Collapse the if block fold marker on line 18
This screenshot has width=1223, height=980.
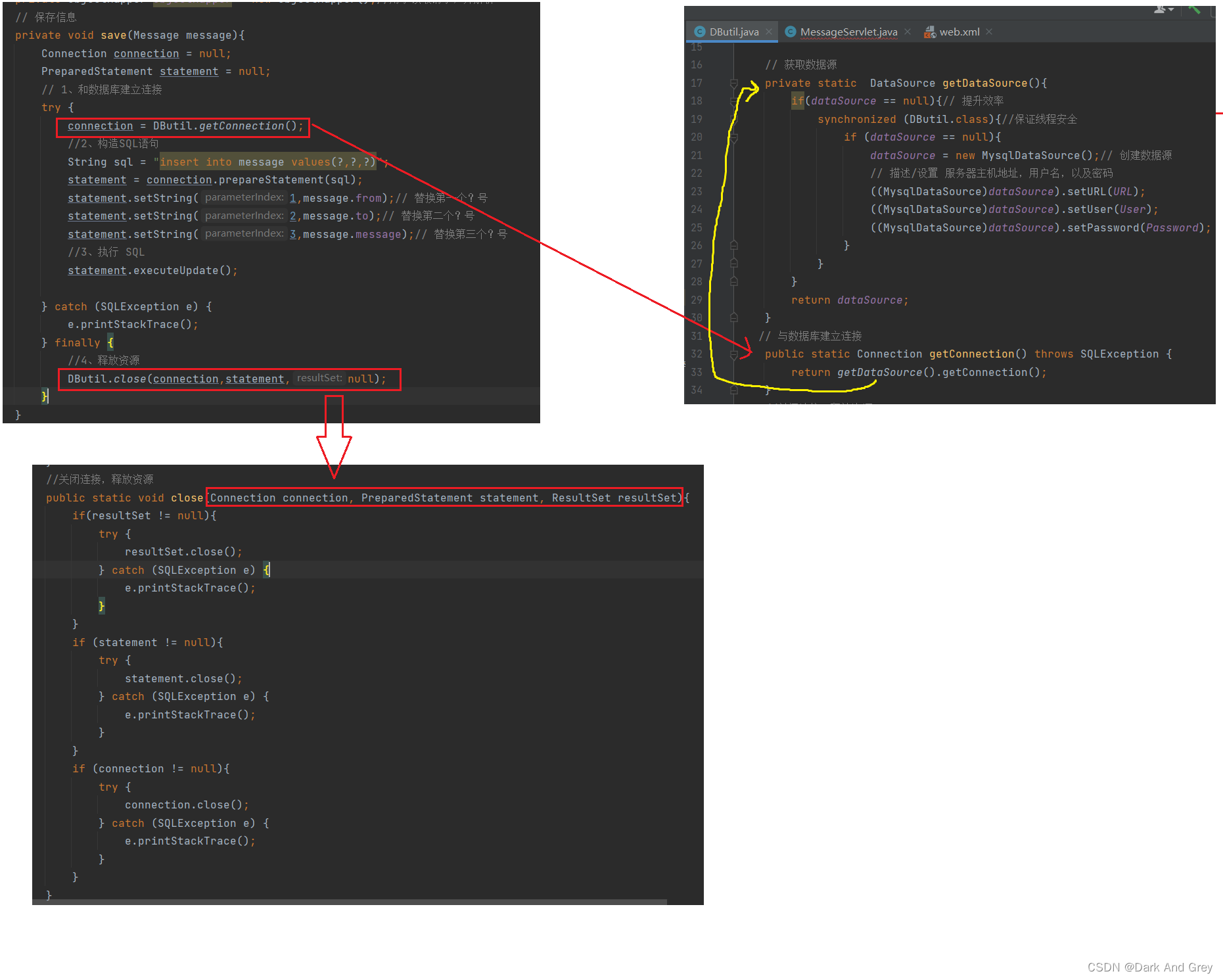pos(734,101)
